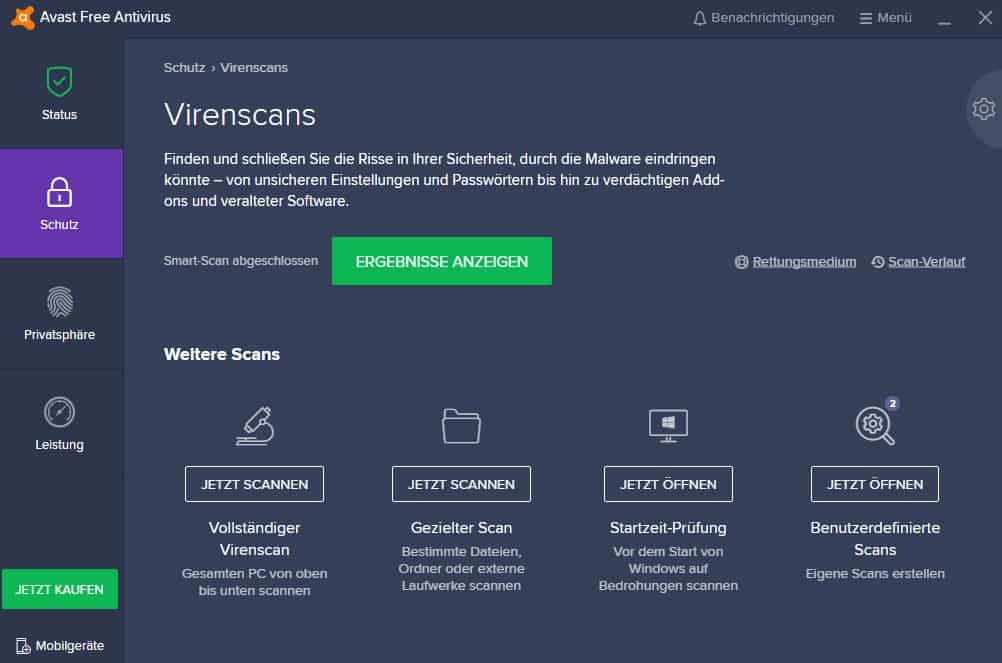Start Vollständiger Virenscan with JETZT SCANNEN
Screen dimensions: 1002x663
tap(254, 484)
